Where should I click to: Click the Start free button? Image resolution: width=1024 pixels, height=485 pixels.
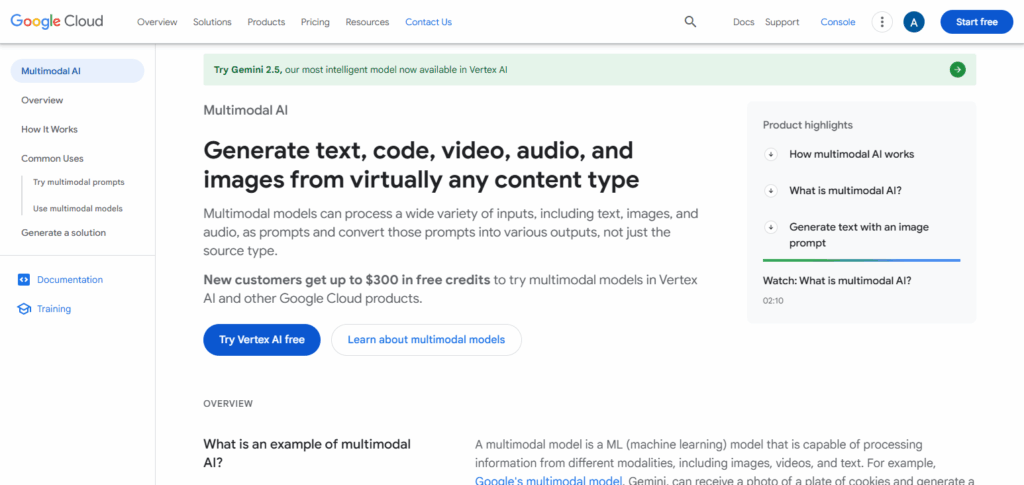976,22
